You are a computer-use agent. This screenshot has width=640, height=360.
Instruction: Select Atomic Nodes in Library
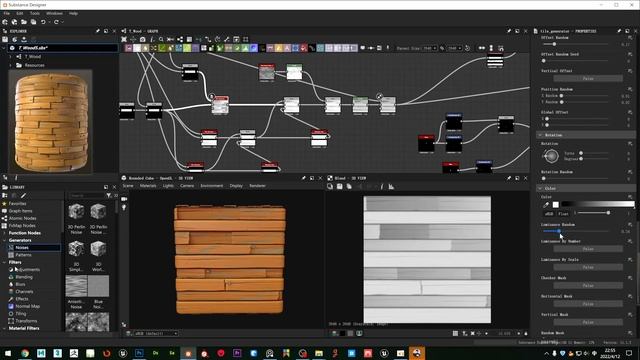coord(22,218)
